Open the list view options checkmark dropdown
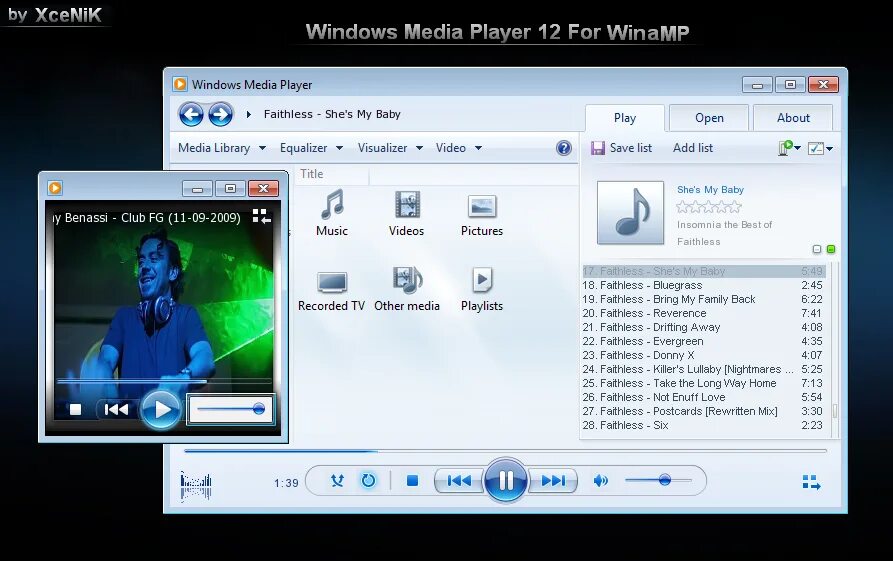The width and height of the screenshot is (893, 561). click(821, 149)
